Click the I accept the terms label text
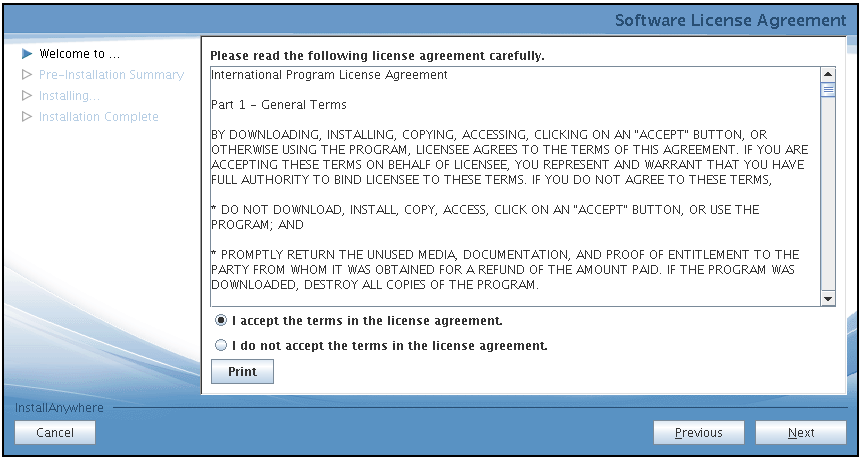The height and width of the screenshot is (459, 862). click(367, 320)
